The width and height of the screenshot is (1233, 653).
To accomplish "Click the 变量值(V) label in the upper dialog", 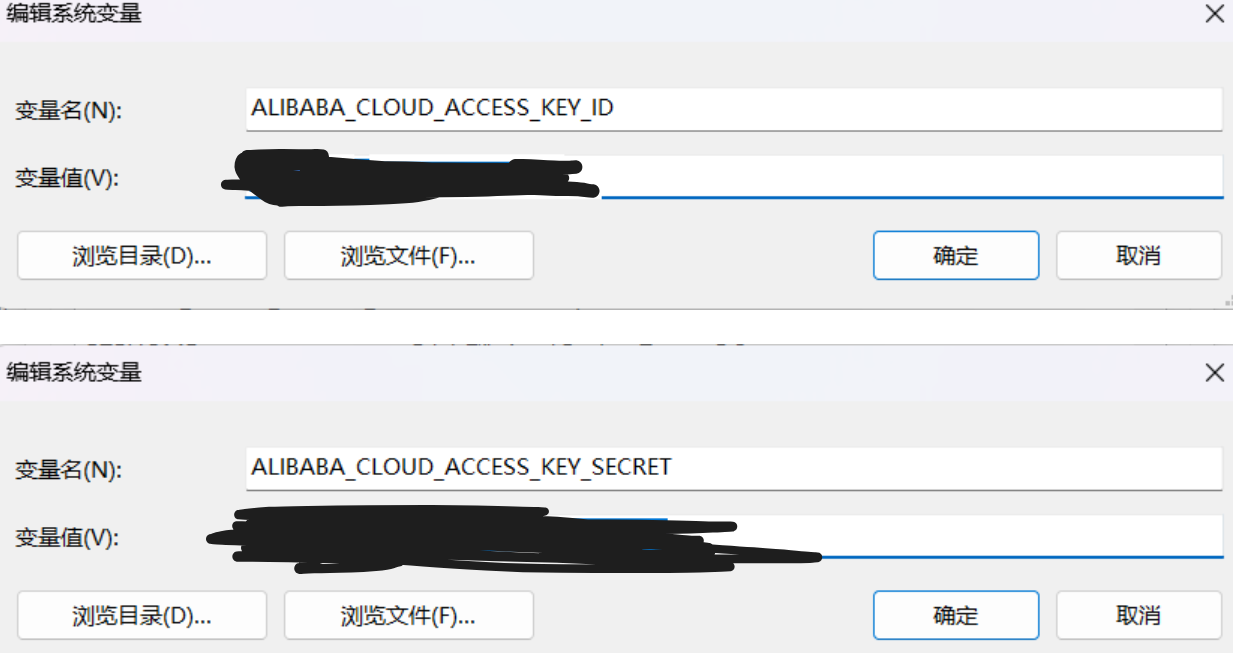I will pos(67,179).
